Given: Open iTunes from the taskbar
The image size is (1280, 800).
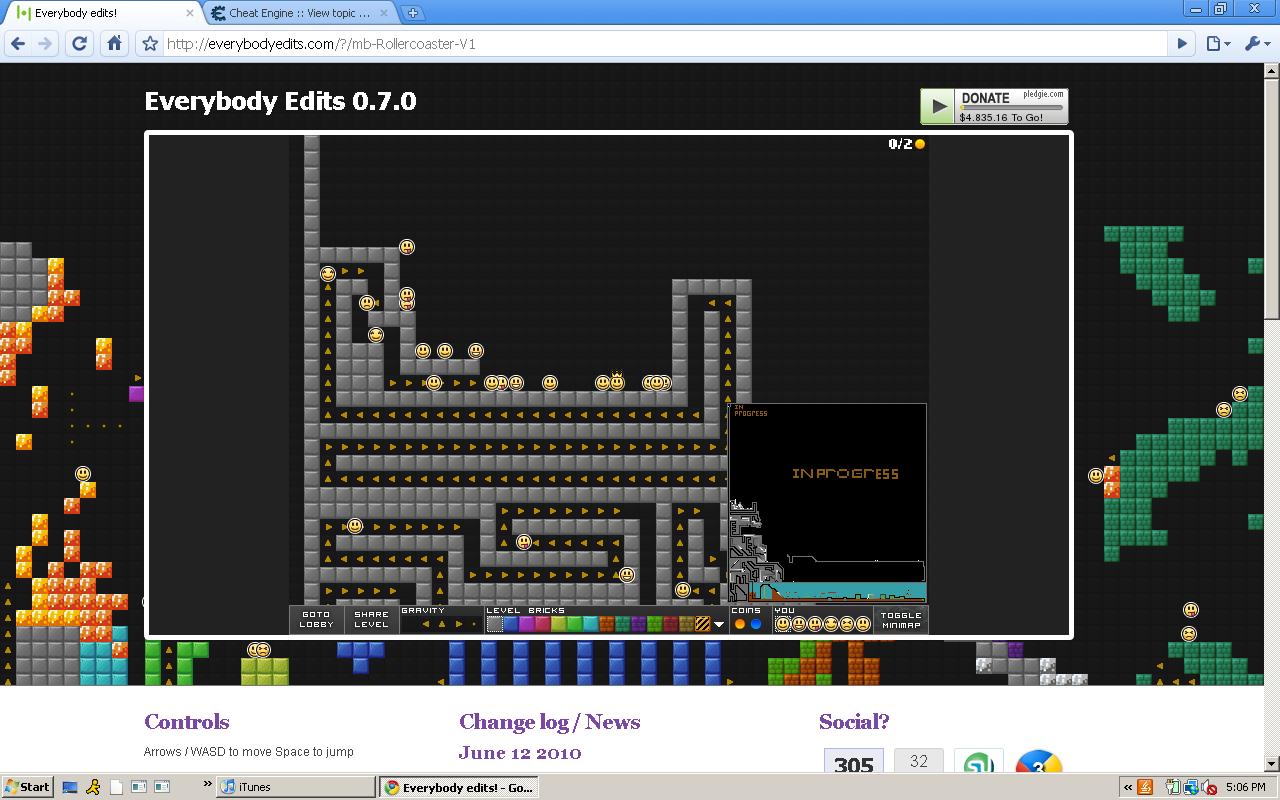Looking at the screenshot, I should point(296,787).
